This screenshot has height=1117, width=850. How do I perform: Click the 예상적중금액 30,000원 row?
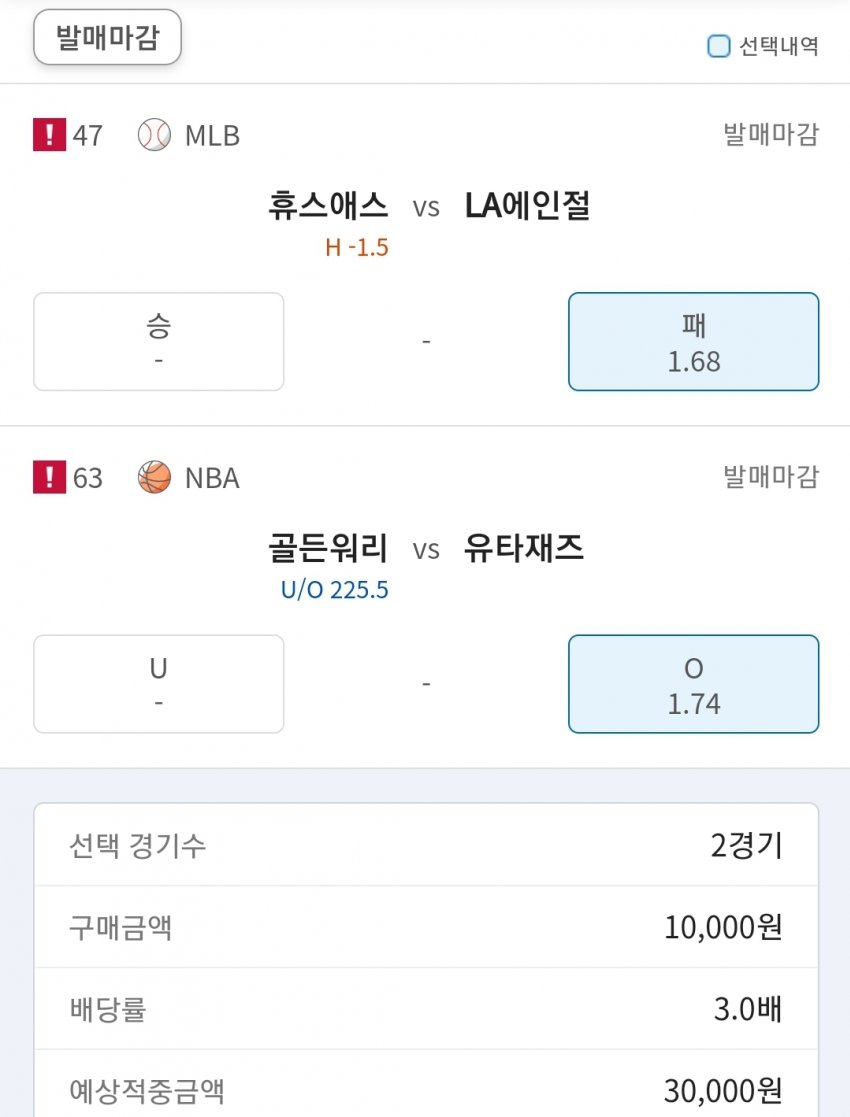click(x=426, y=1090)
